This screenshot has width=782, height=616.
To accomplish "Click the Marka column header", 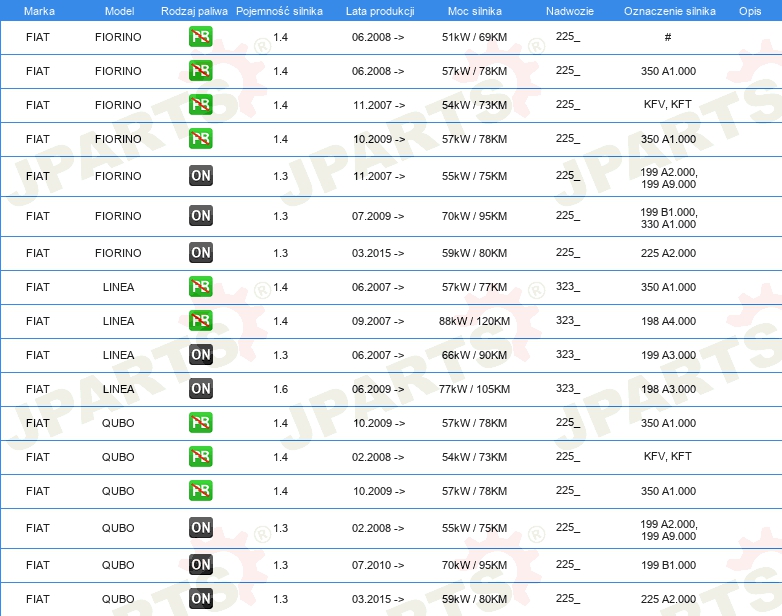I will point(39,11).
